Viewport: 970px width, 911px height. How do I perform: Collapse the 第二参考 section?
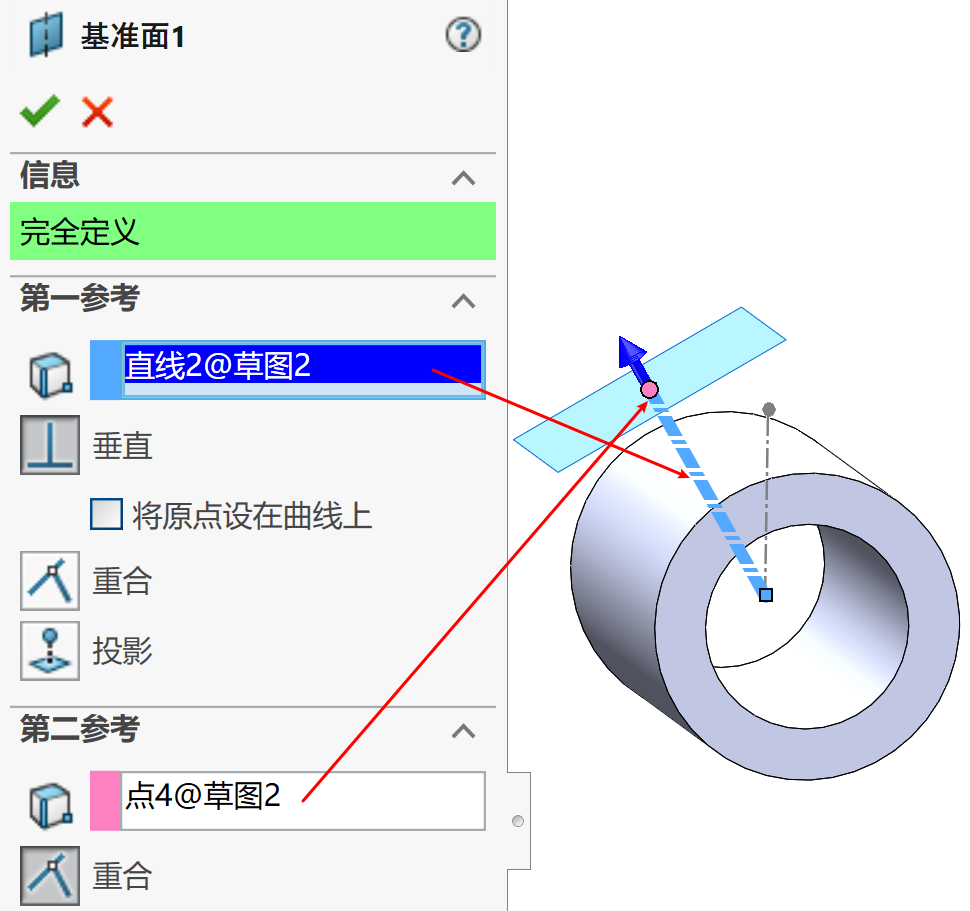pyautogui.click(x=463, y=731)
